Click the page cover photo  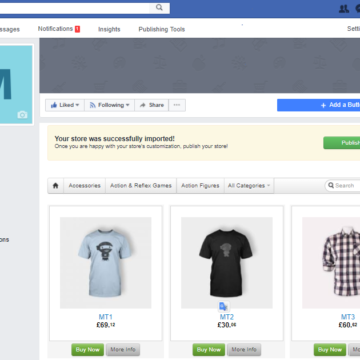pos(200,65)
